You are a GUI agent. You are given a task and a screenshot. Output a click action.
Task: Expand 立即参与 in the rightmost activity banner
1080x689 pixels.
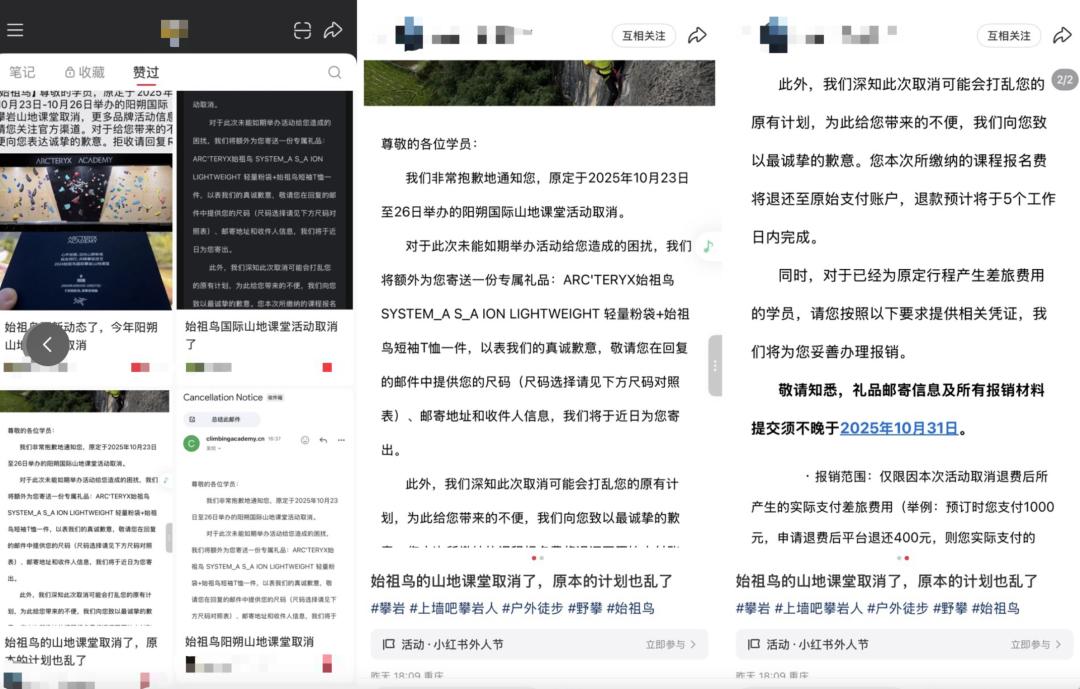tap(1035, 645)
